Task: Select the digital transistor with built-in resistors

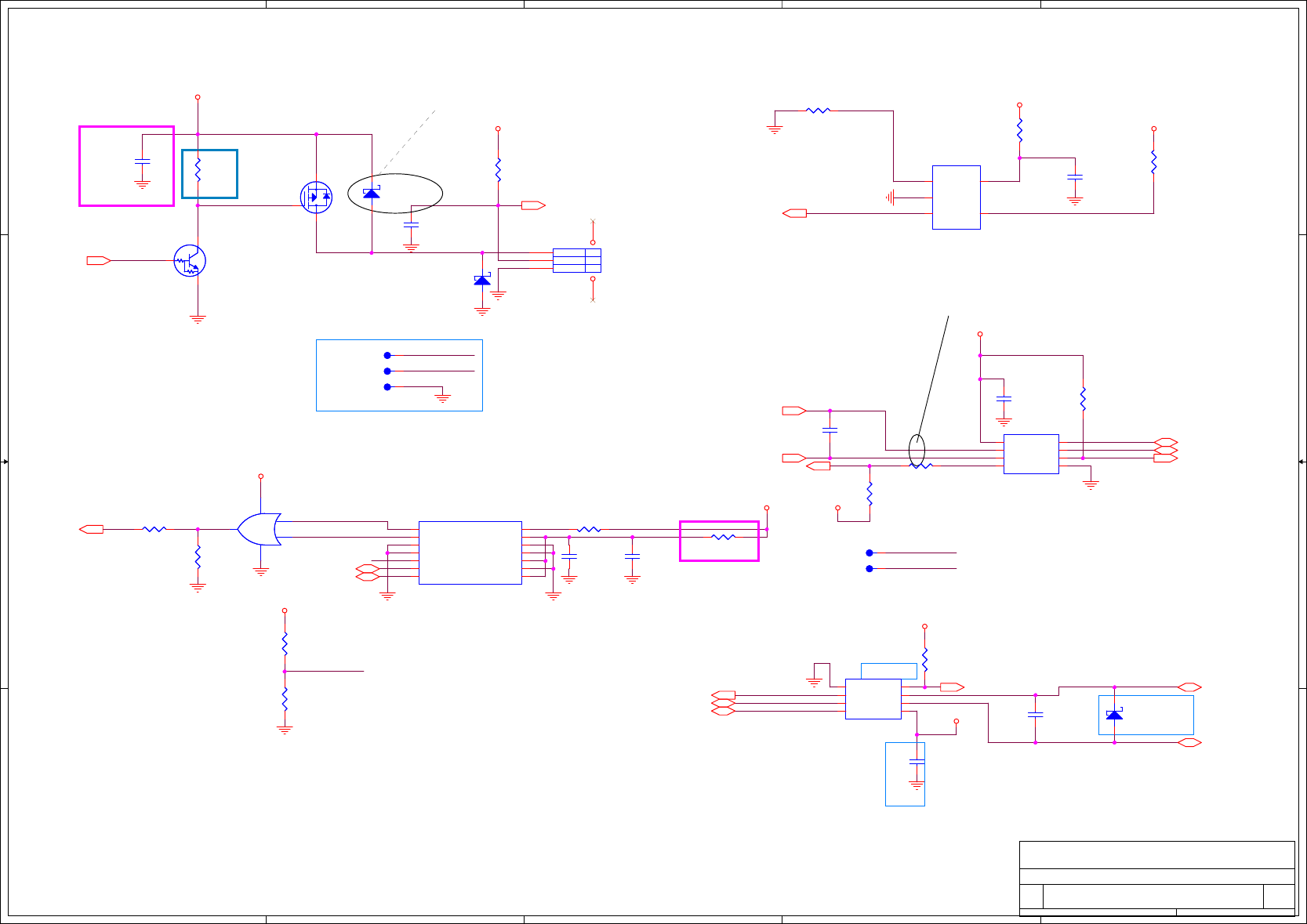Action: pos(190,261)
